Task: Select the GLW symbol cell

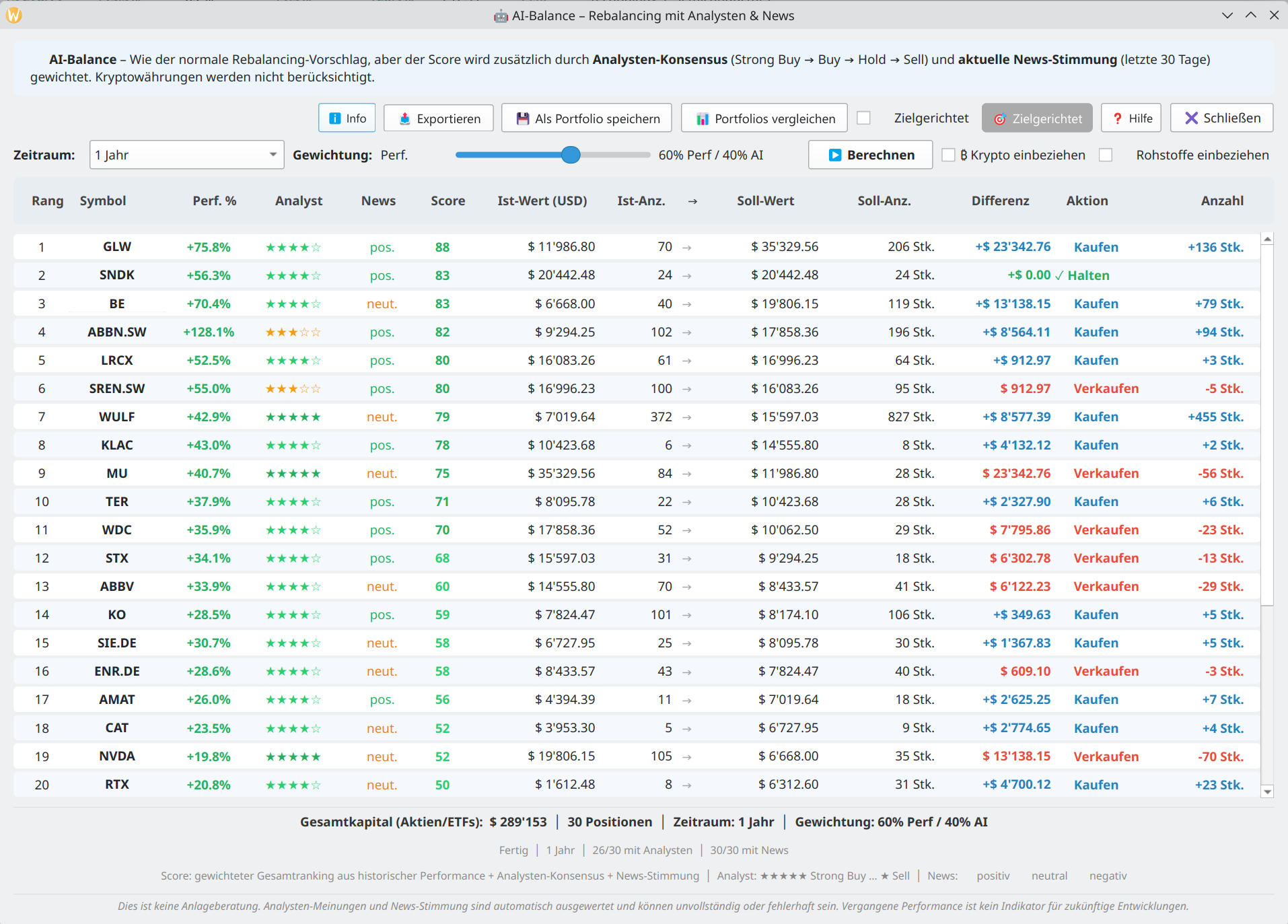Action: [x=117, y=247]
